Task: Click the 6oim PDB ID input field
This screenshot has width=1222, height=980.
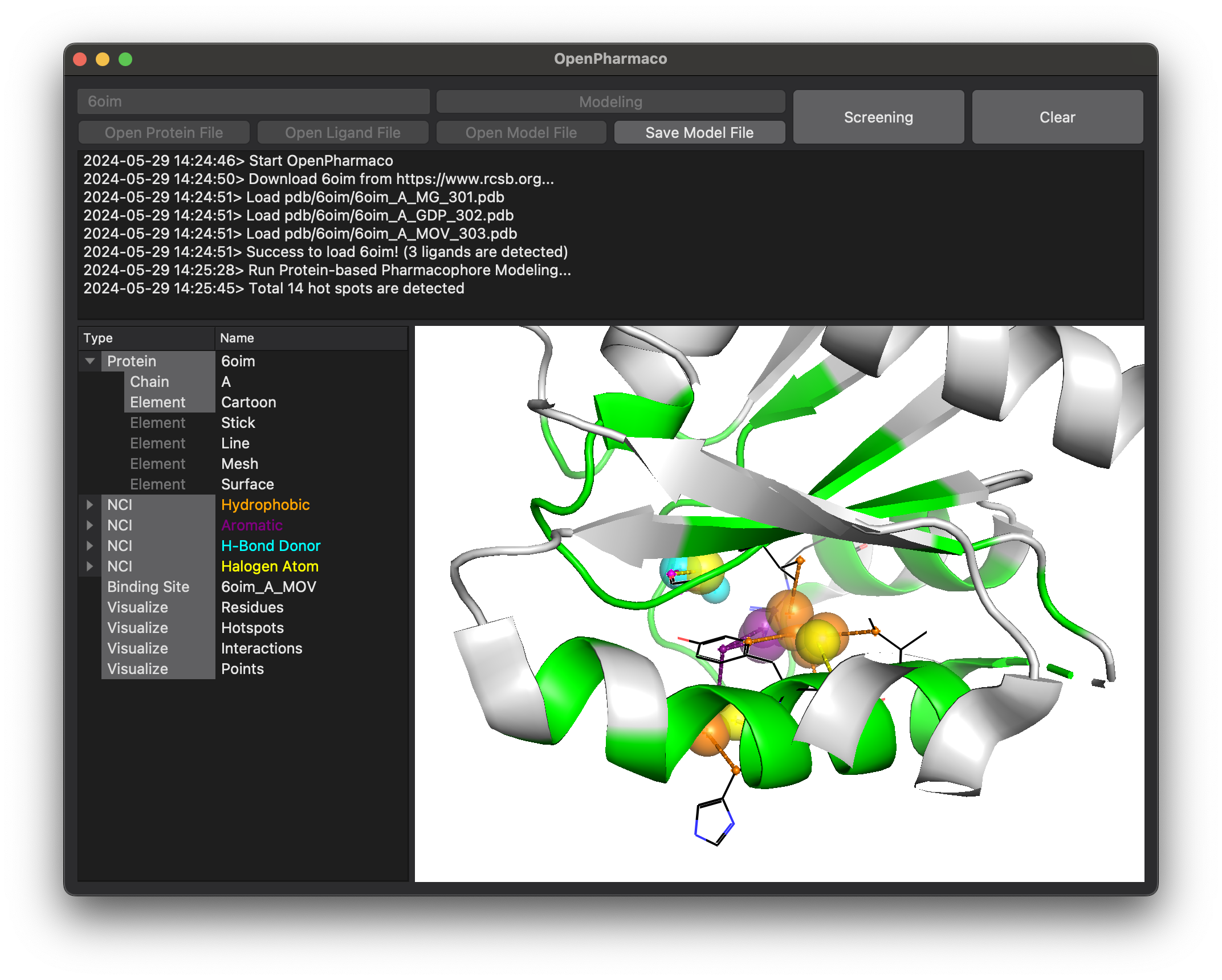Action: 254,101
